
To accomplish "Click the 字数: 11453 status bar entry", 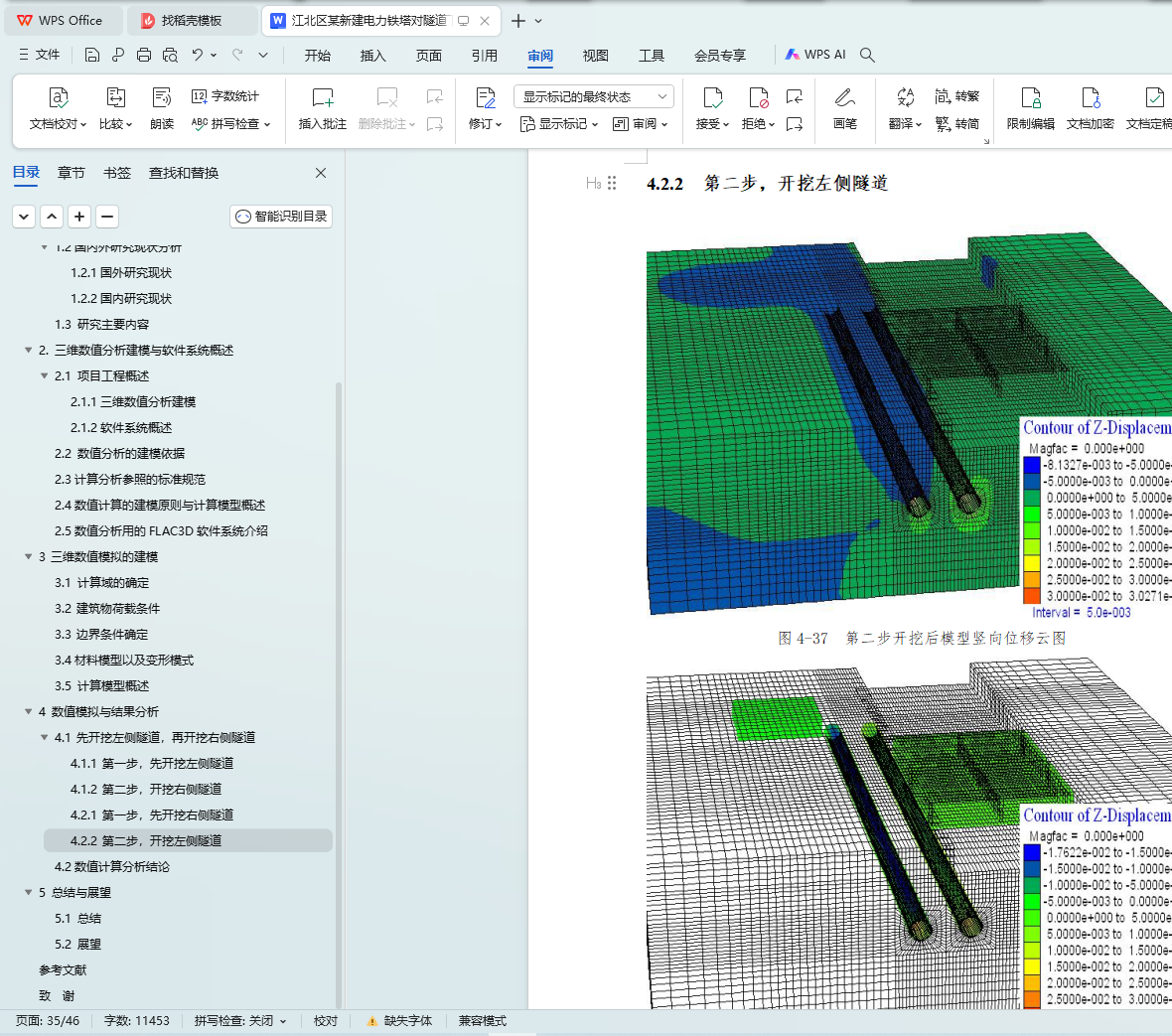I will [137, 1020].
